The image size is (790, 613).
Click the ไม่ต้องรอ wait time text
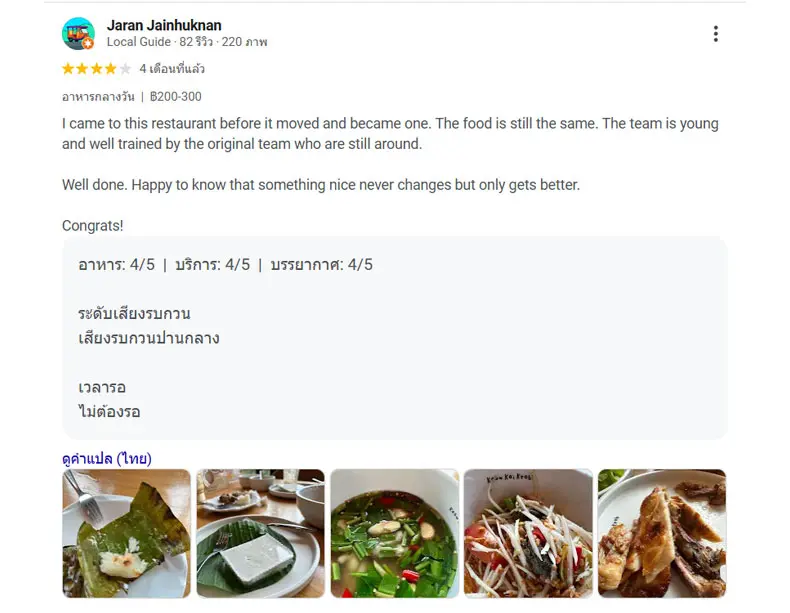click(109, 411)
